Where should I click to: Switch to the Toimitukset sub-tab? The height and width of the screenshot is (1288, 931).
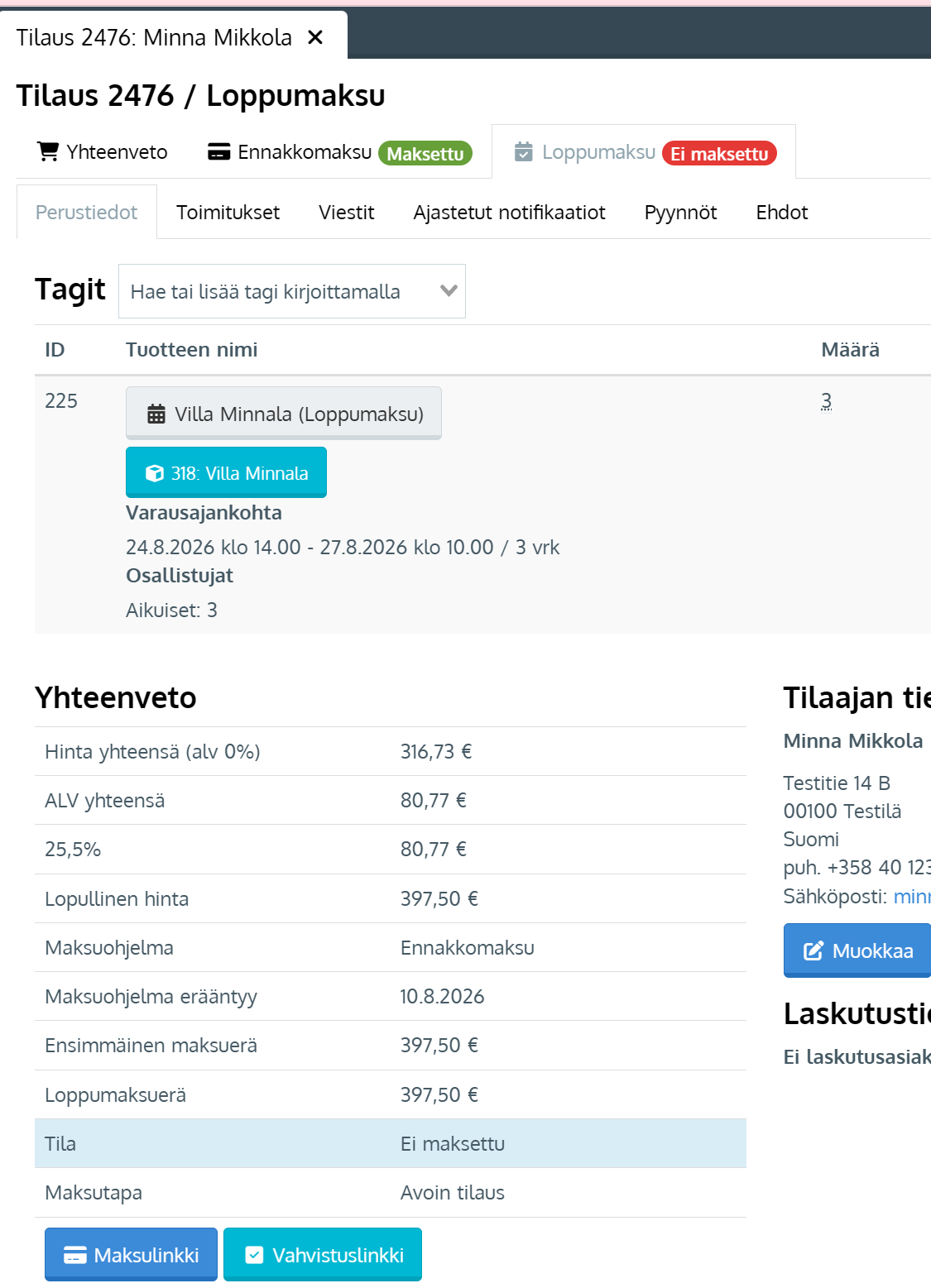coord(228,213)
